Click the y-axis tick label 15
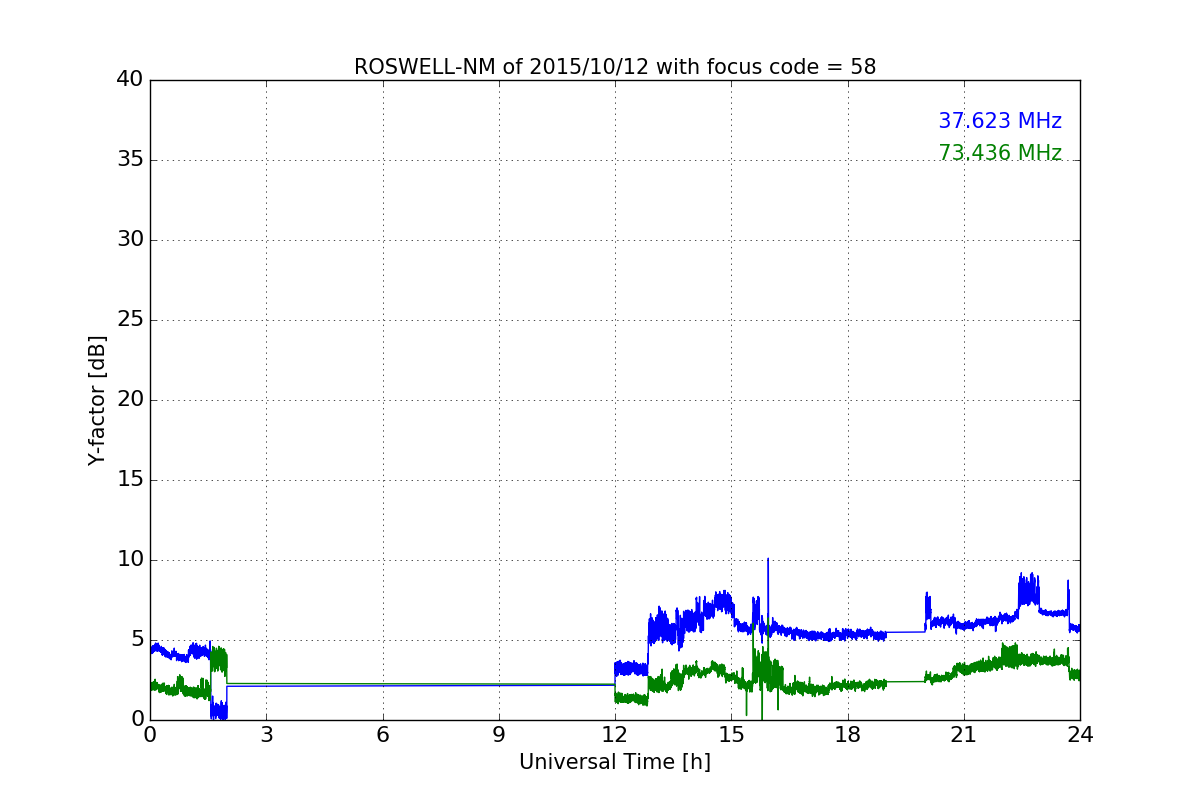 130,480
